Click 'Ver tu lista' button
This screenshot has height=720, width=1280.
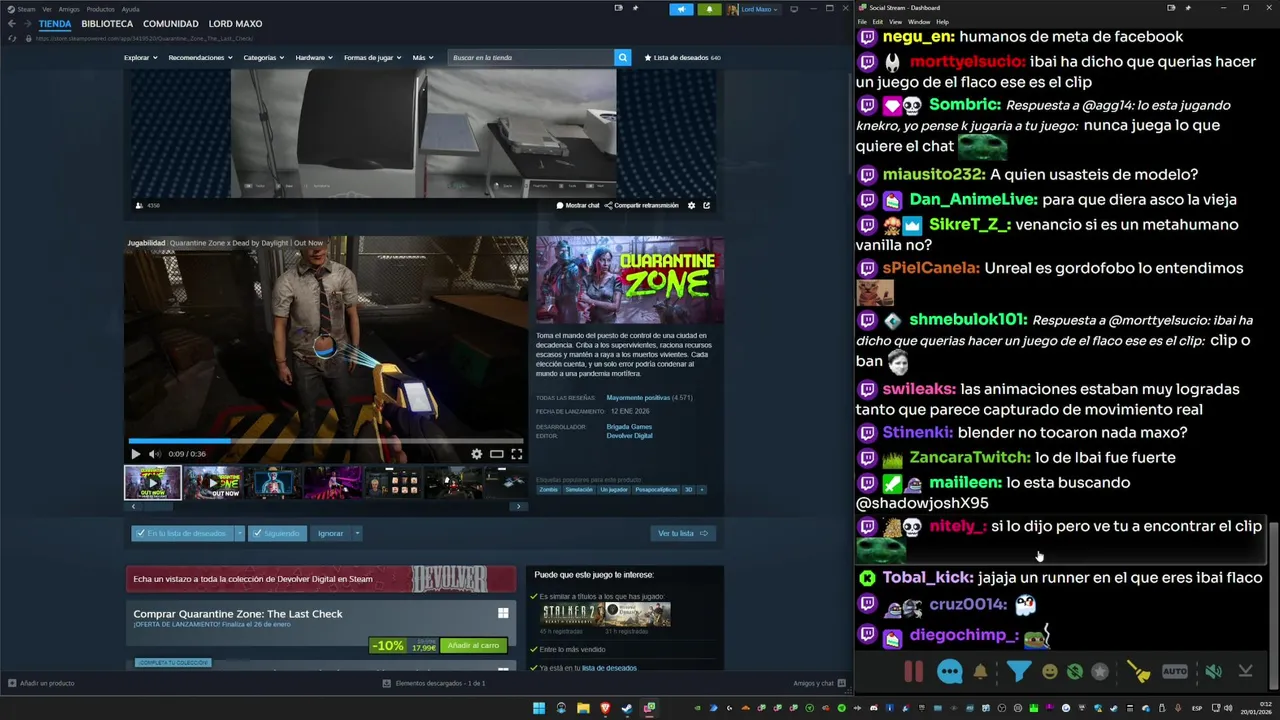click(683, 533)
